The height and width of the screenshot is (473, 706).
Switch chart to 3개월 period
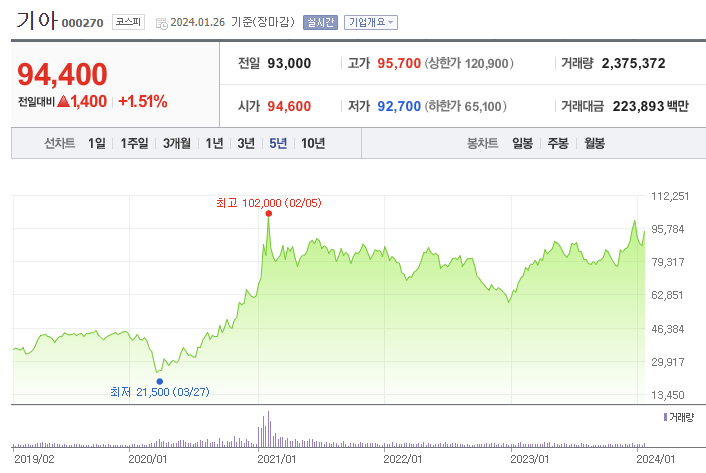point(176,143)
